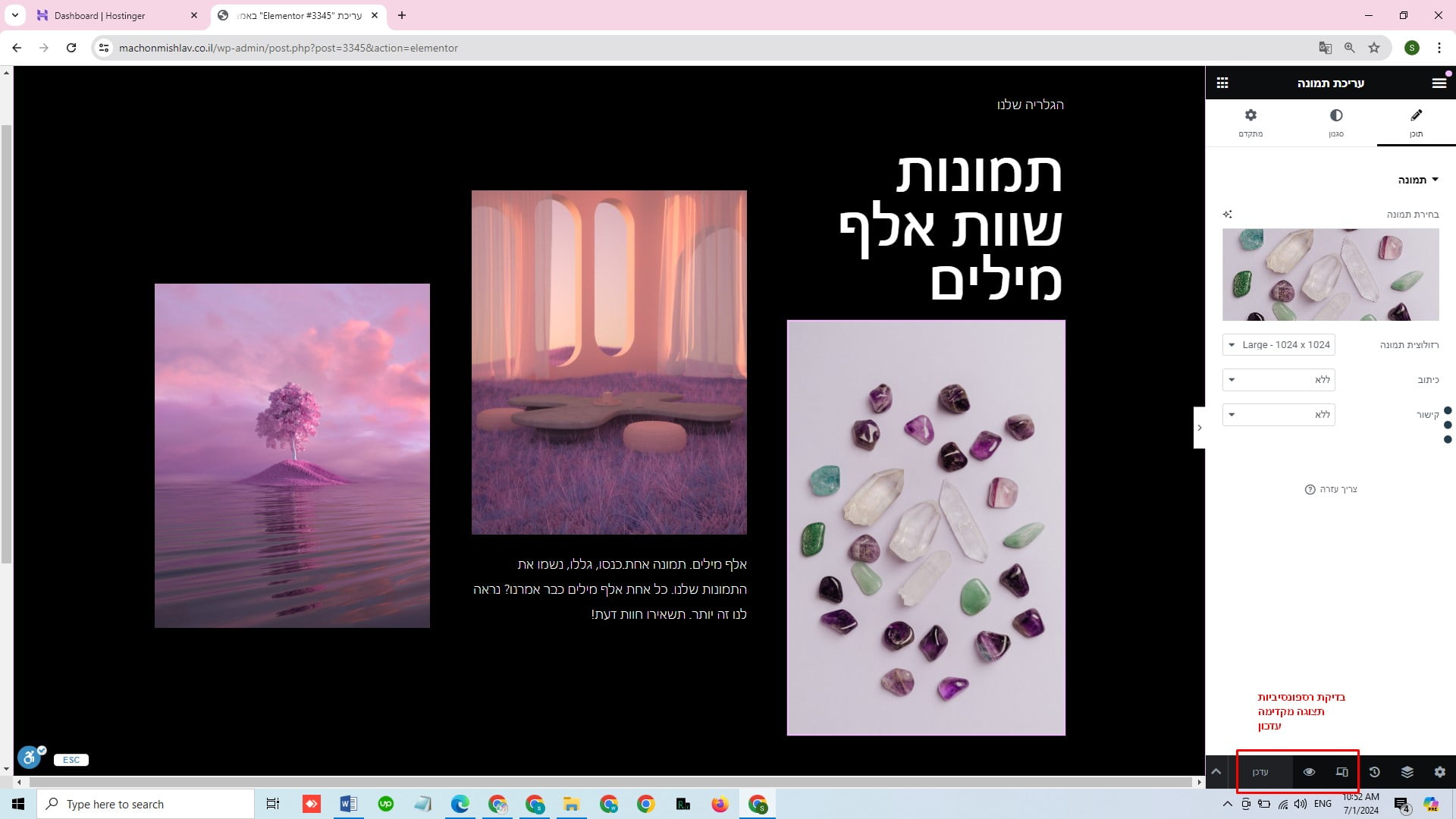
Task: Click the crystals image thumbnail in panel
Action: 1330,275
